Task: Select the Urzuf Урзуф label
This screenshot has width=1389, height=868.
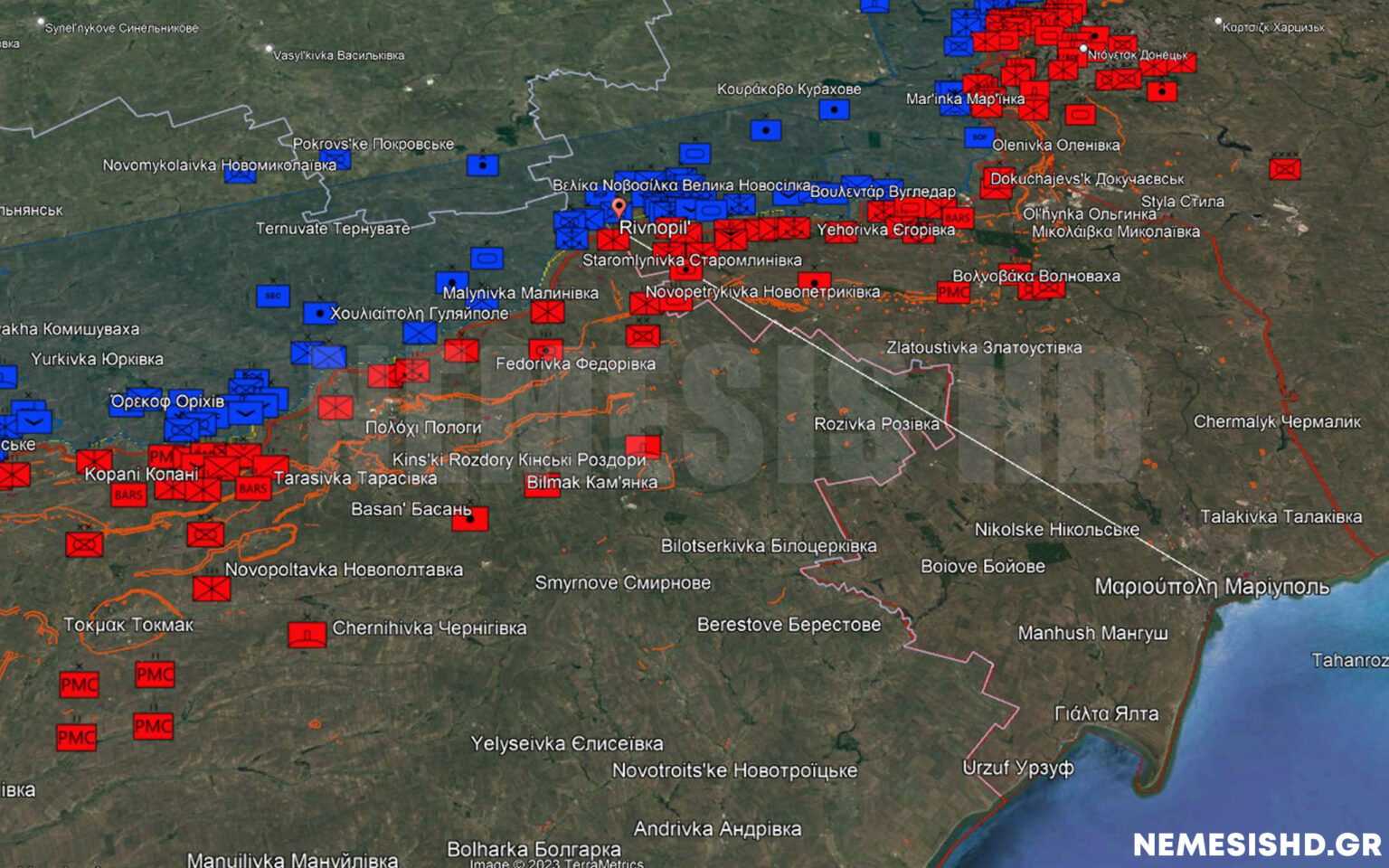Action: (x=1018, y=769)
